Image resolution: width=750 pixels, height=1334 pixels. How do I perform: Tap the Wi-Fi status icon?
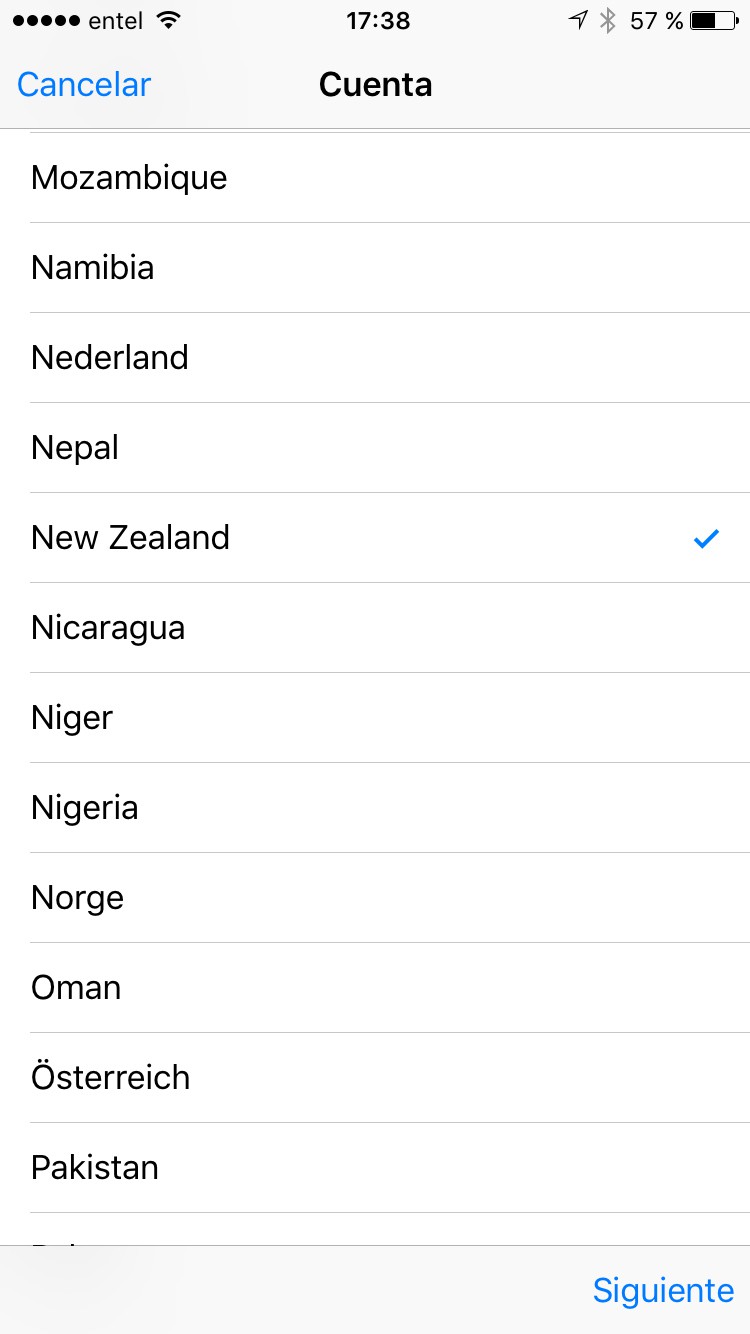click(x=169, y=20)
